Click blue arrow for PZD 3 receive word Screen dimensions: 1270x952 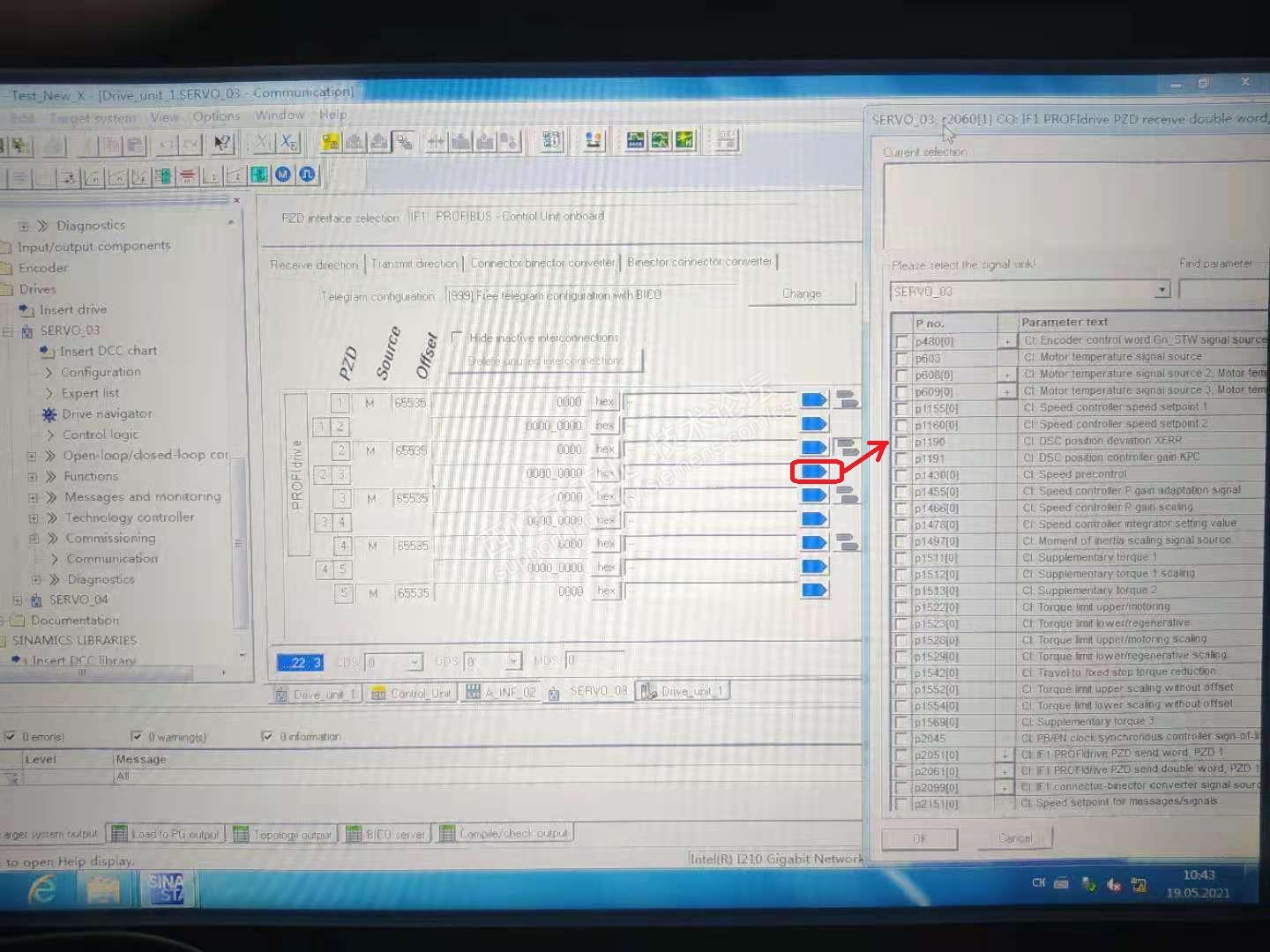point(814,495)
